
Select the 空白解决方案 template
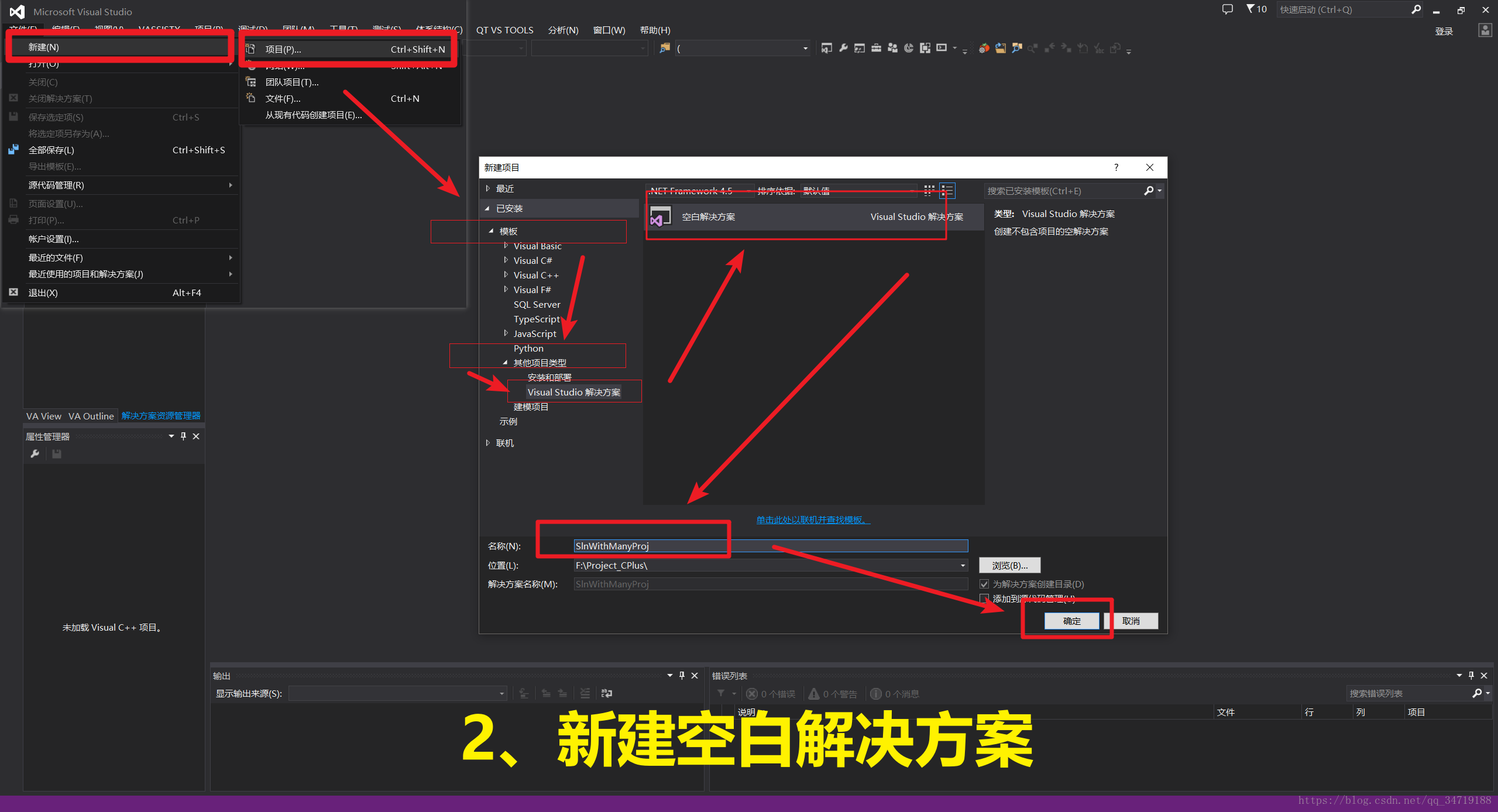point(813,217)
